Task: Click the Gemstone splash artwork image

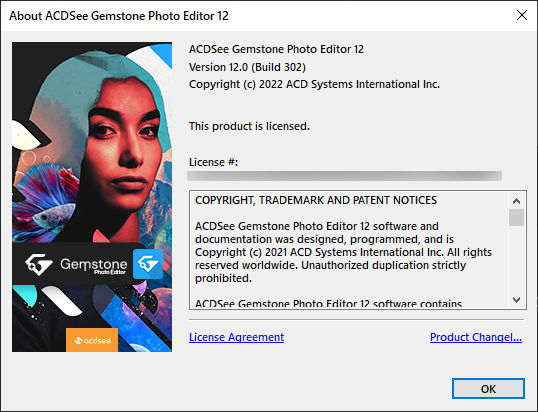Action: [92, 197]
